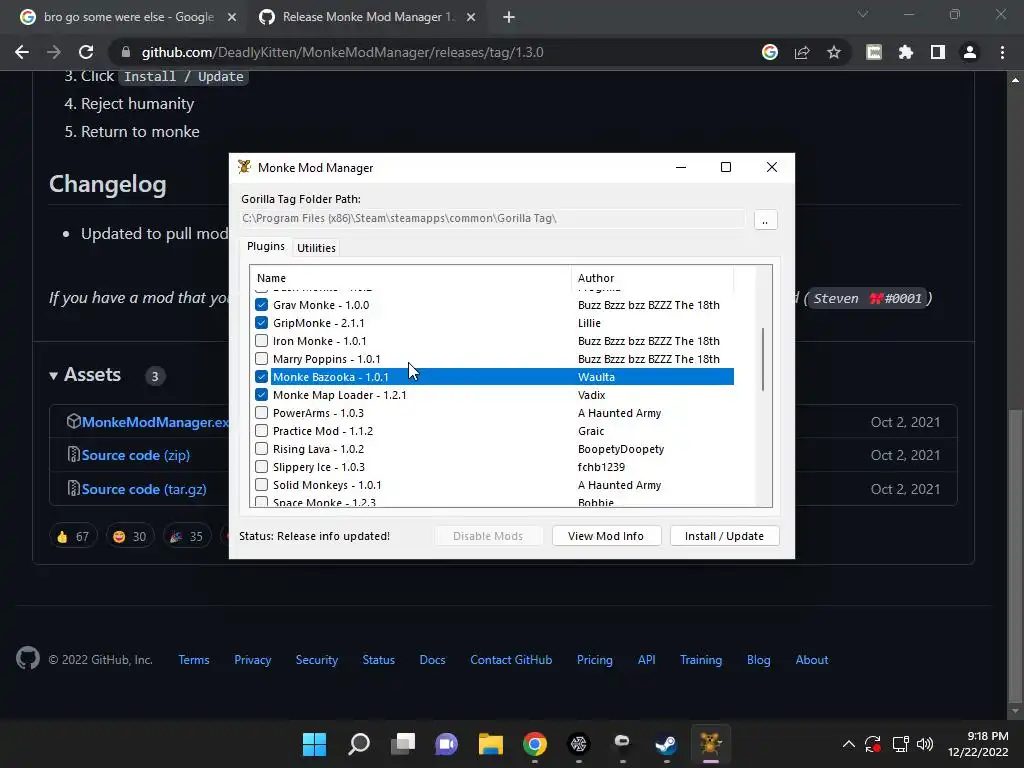Open Pricing footer link

594,660
